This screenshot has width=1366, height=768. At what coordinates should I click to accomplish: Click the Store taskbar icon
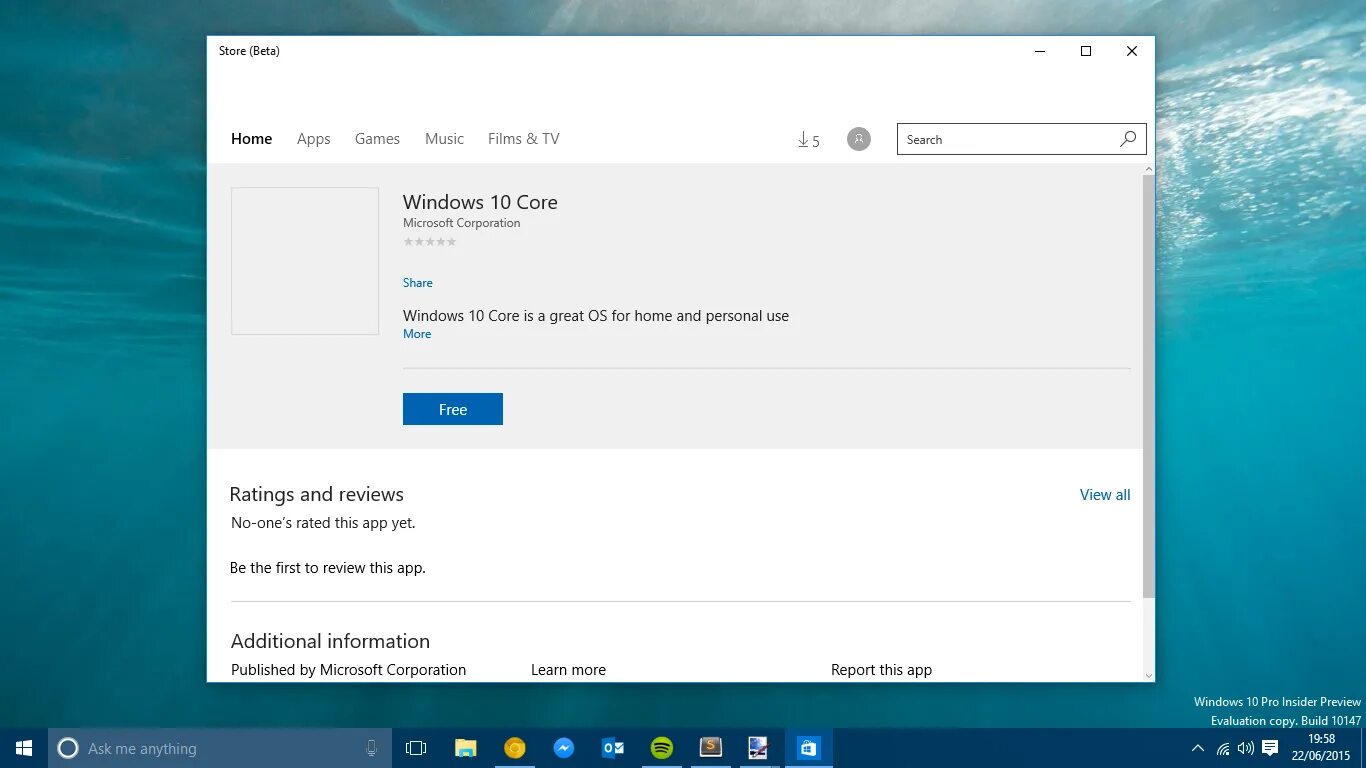coord(808,748)
